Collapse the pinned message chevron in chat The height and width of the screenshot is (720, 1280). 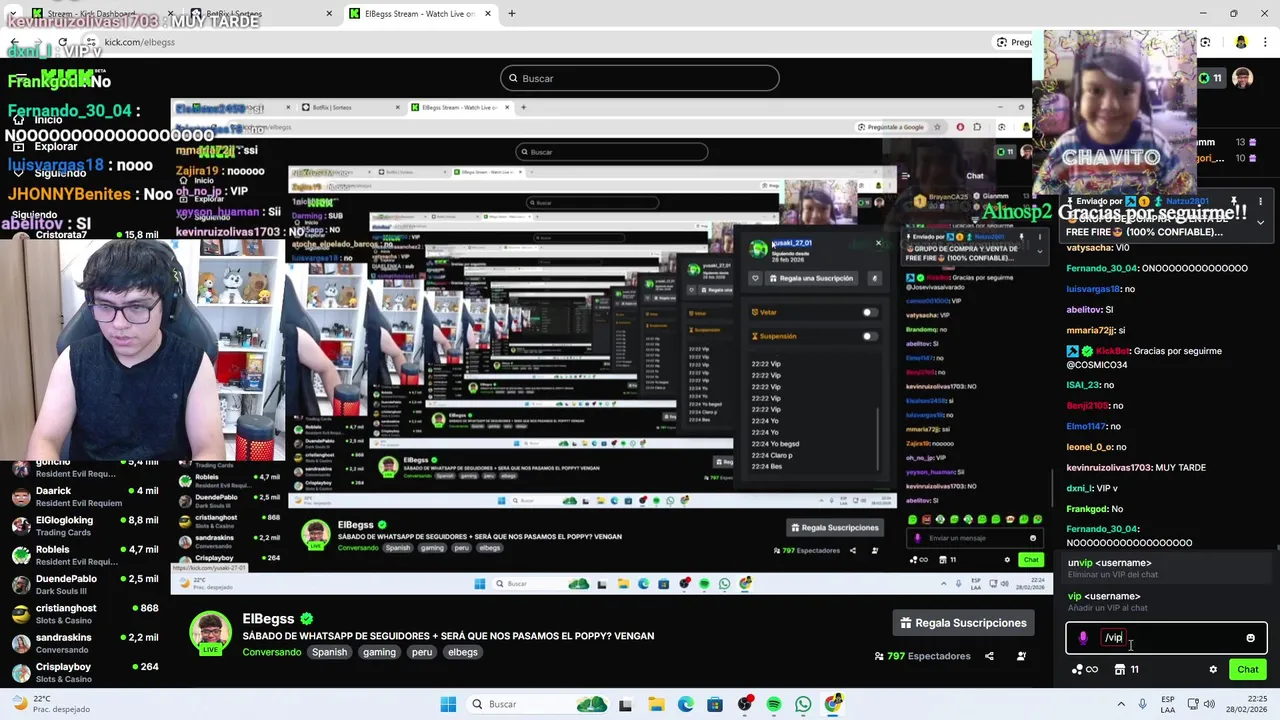pyautogui.click(x=1260, y=222)
